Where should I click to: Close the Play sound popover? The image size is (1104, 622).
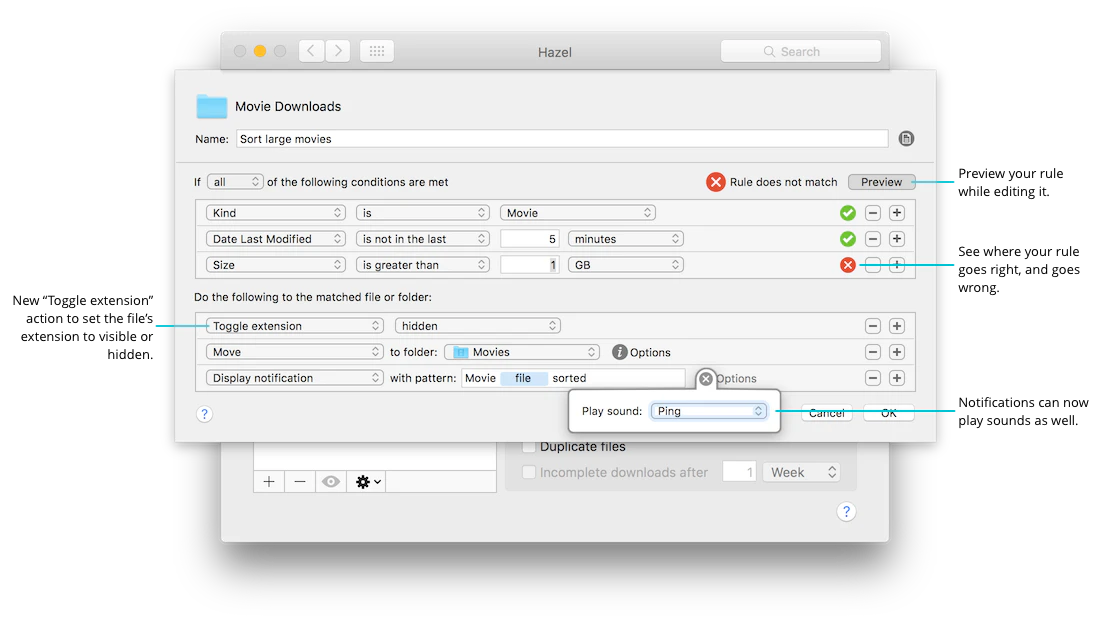(x=705, y=379)
